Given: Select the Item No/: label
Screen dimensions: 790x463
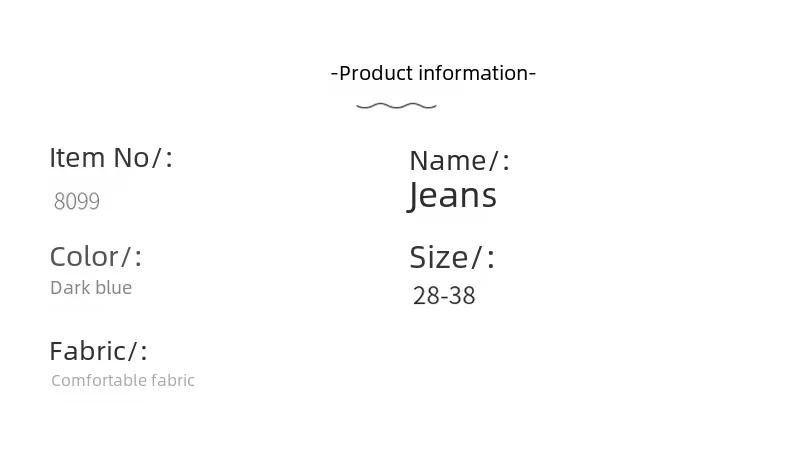Looking at the screenshot, I should [111, 158].
